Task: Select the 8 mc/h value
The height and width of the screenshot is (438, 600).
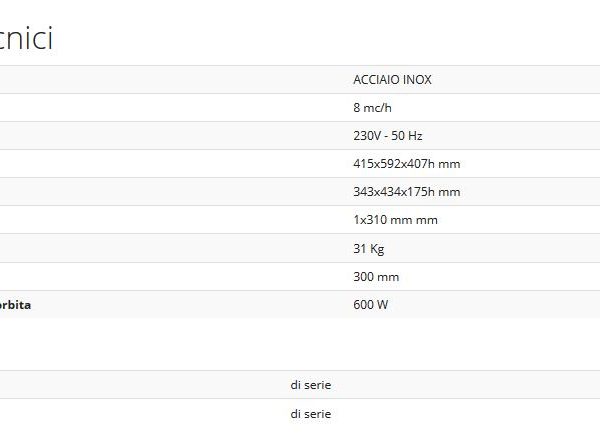Action: point(372,107)
